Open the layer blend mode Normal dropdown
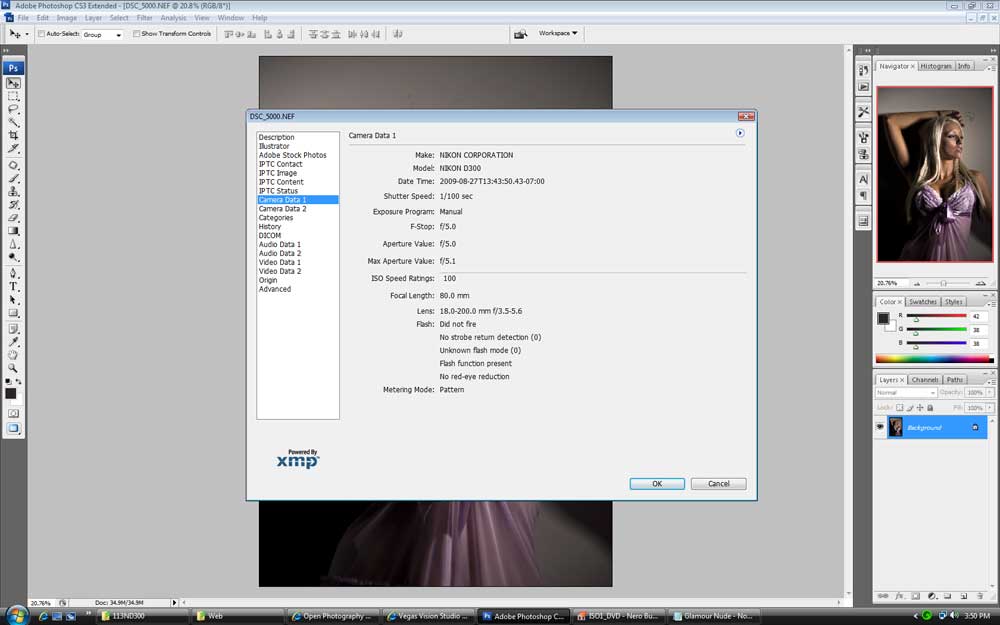 [906, 393]
